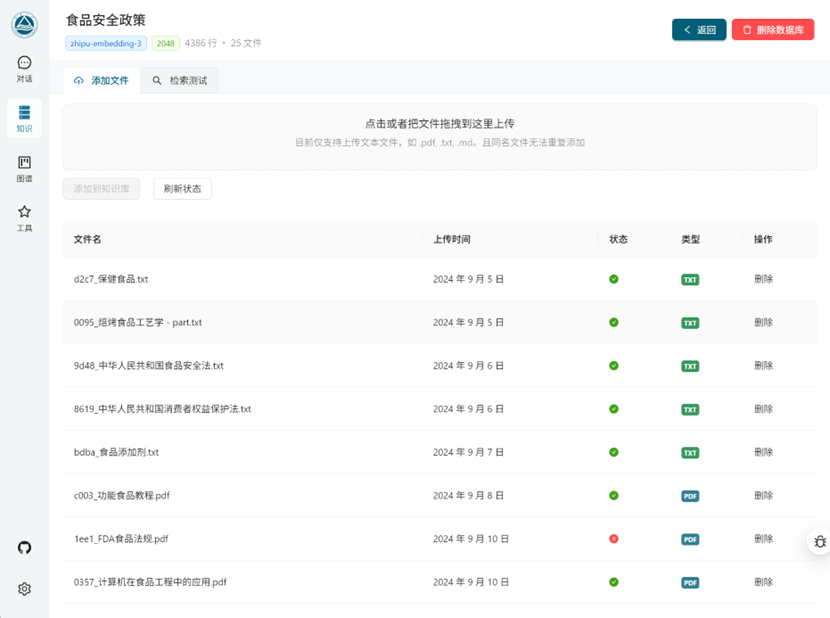
Task: Click the floating debug bug icon
Action: (819, 541)
